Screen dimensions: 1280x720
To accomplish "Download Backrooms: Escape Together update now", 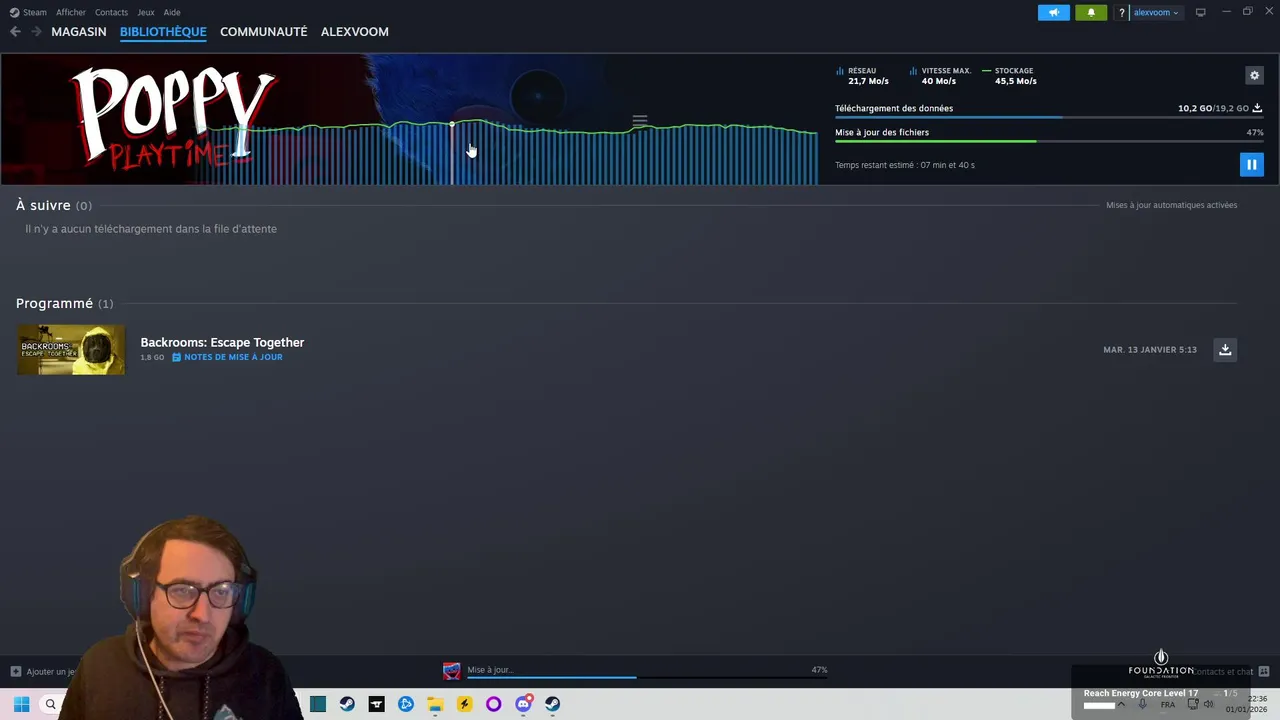I will [x=1225, y=349].
